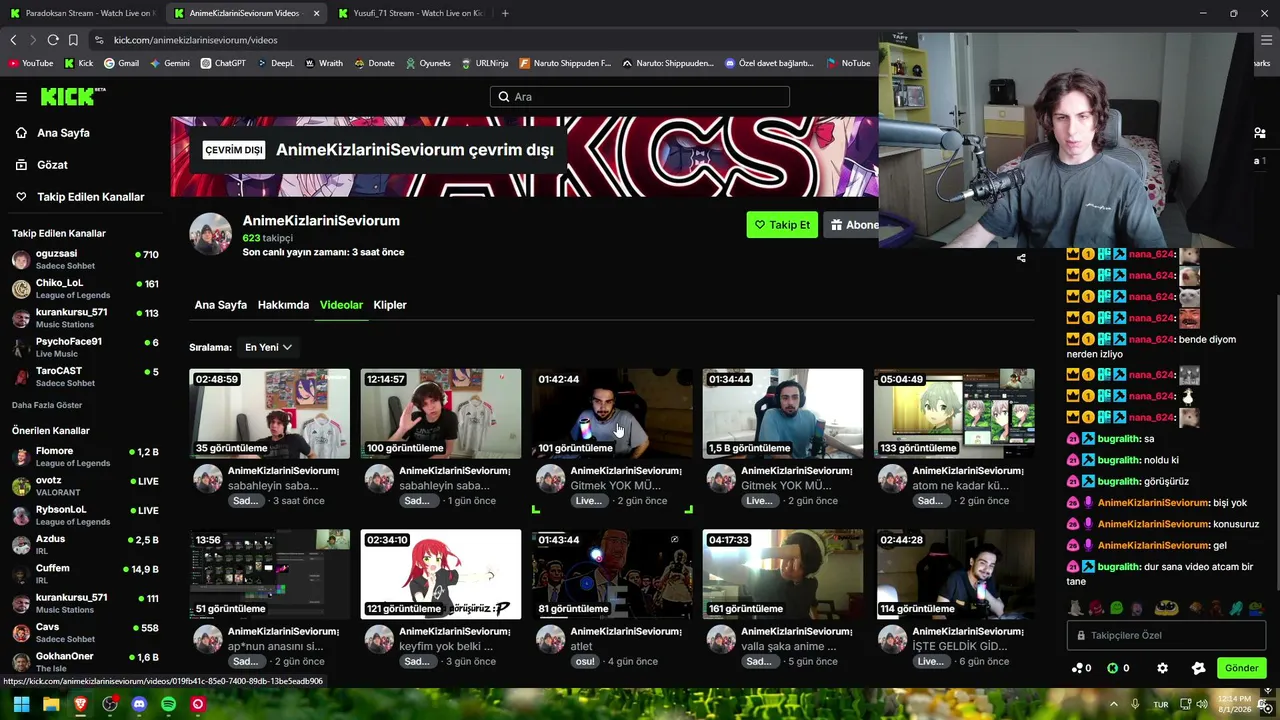Open TaroCAST channel in sidebar

point(85,377)
